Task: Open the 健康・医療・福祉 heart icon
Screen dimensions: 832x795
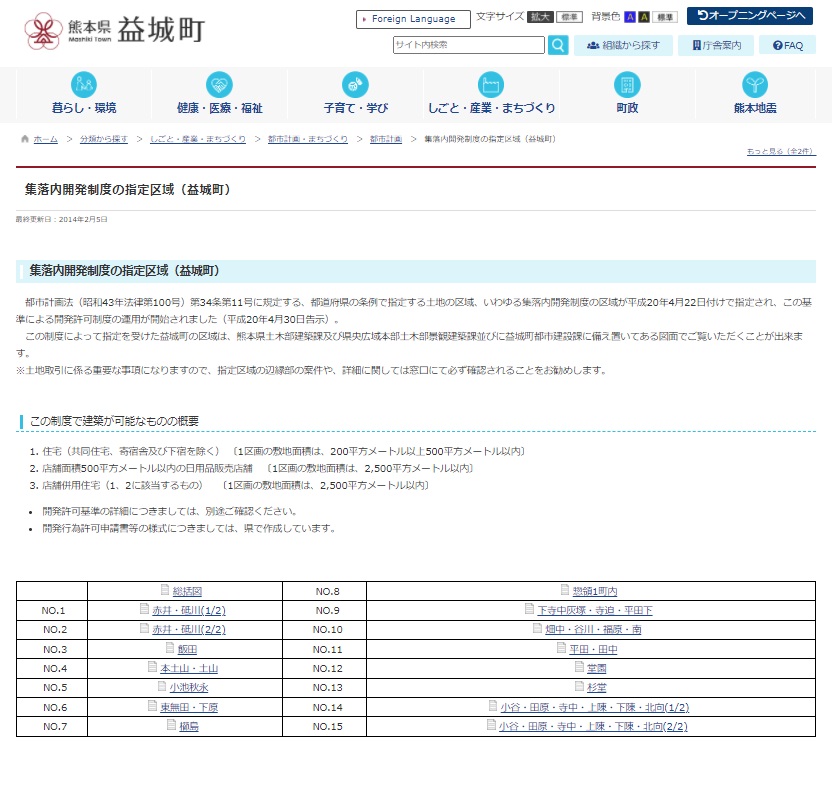Action: coord(219,85)
